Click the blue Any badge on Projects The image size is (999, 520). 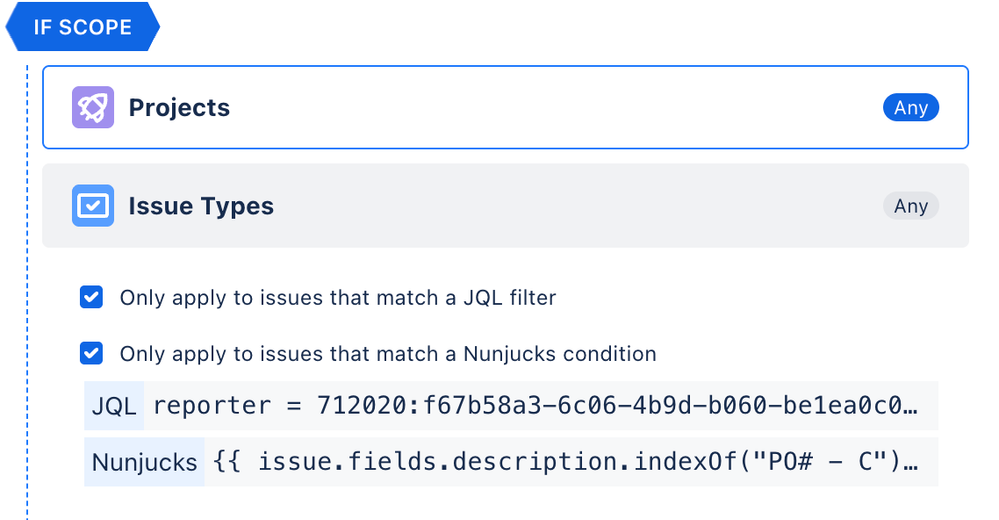coord(910,108)
